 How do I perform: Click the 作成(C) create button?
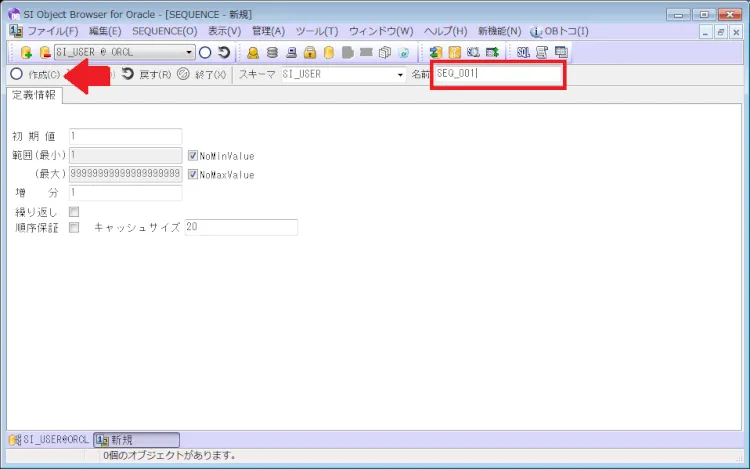pyautogui.click(x=36, y=75)
